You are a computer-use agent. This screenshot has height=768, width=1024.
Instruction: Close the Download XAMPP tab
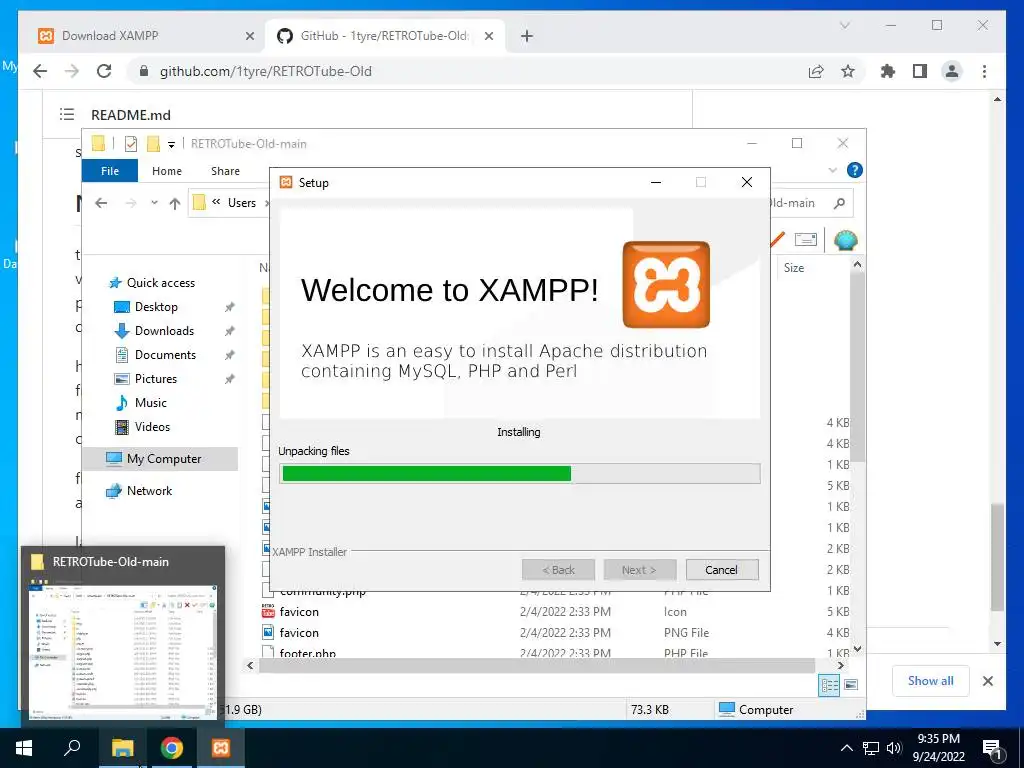tap(249, 37)
